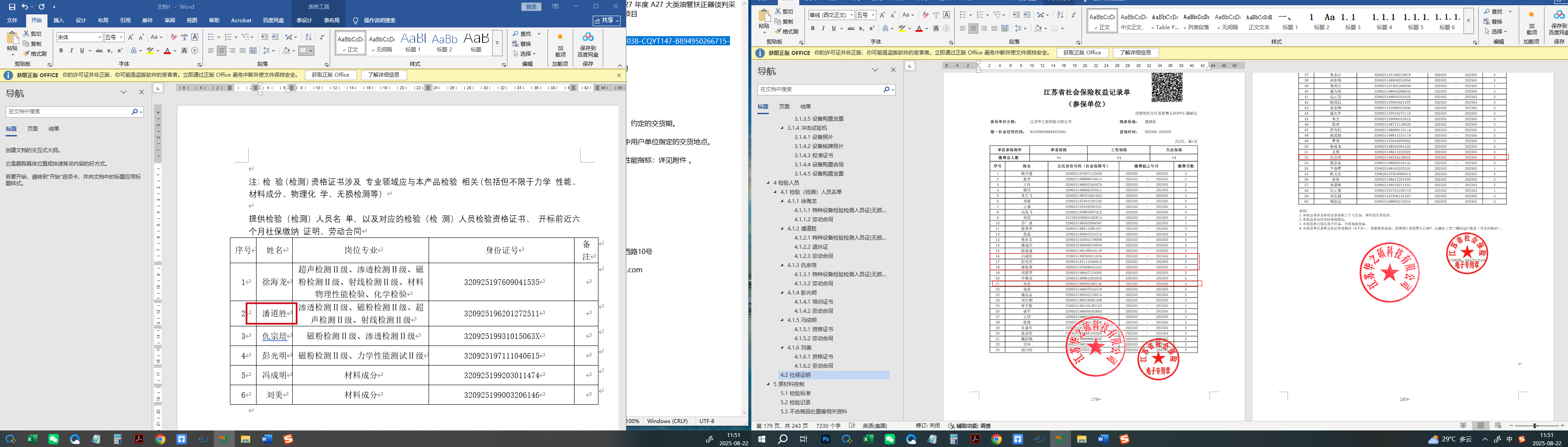
Task: Open WeChat from the left taskbar
Action: pos(54,439)
